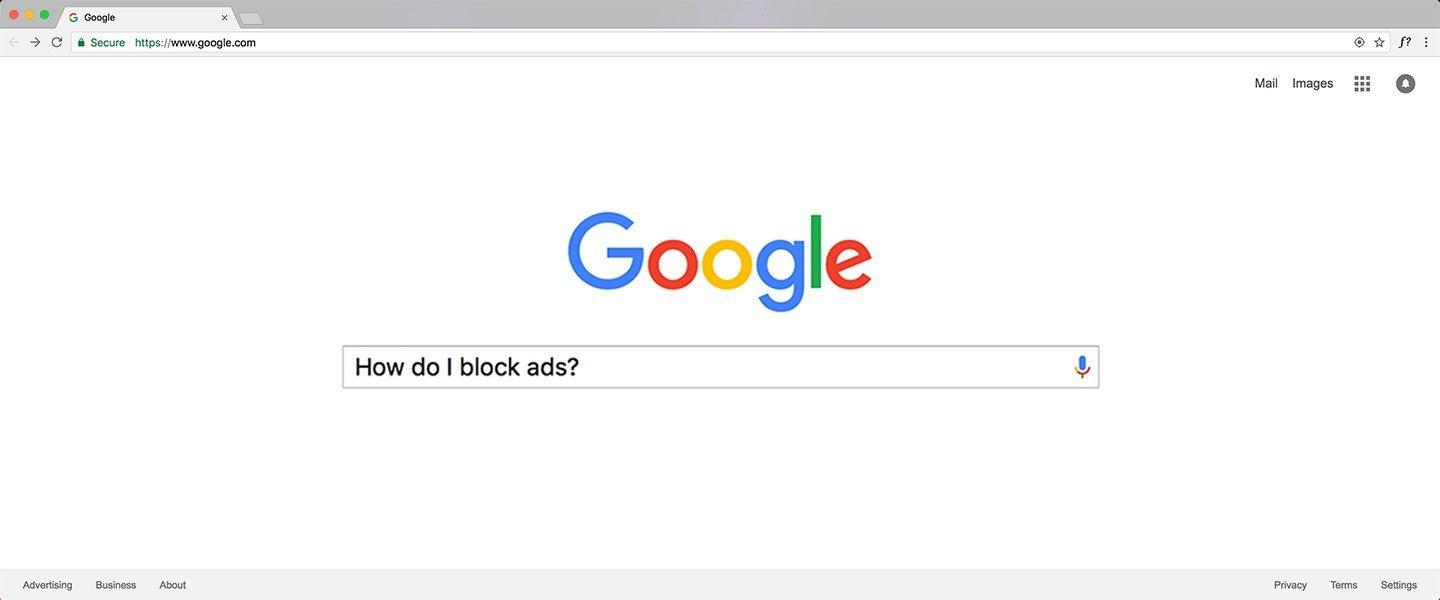Open the Images link
Image resolution: width=1440 pixels, height=600 pixels.
coord(1312,84)
